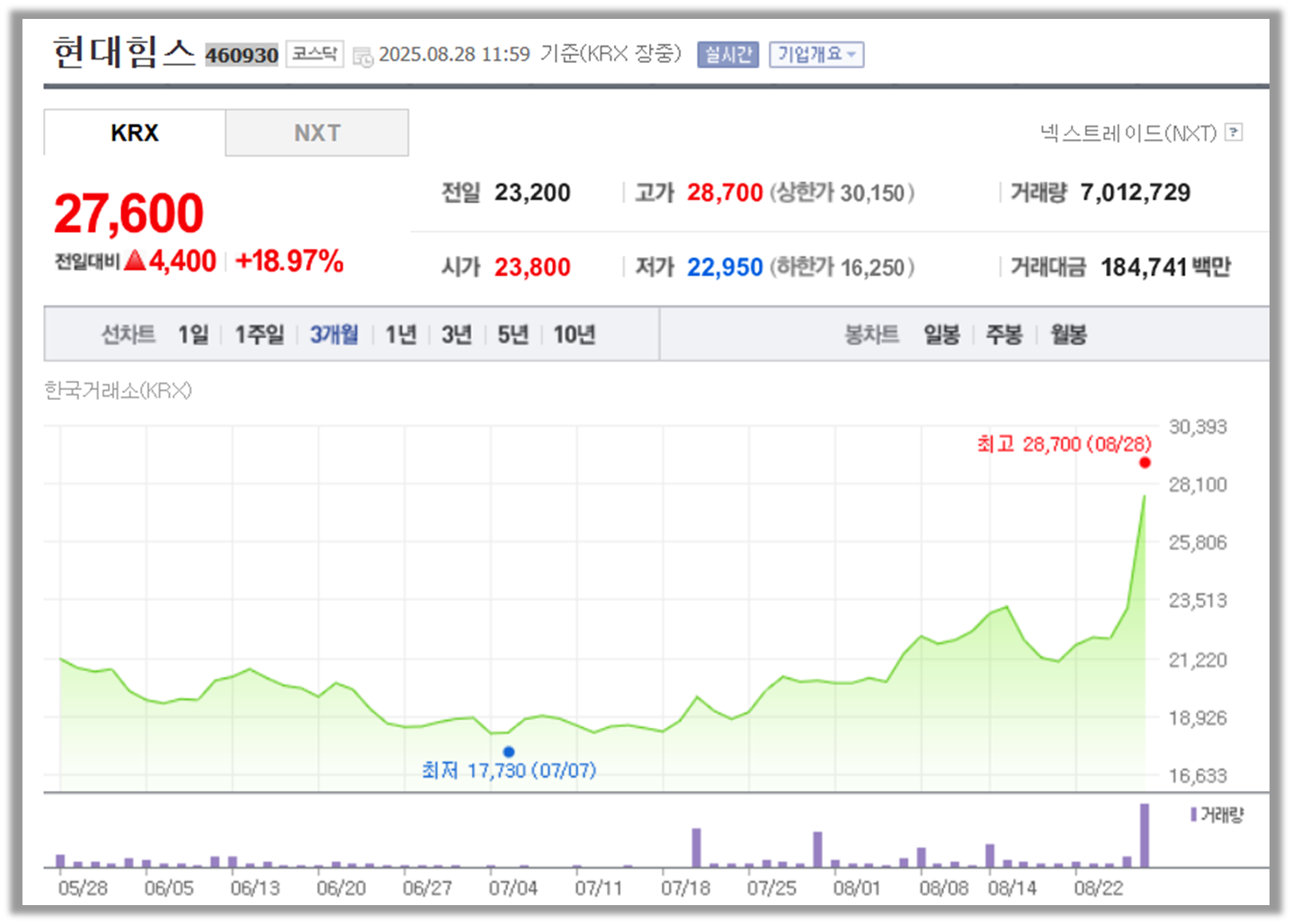Viewport: 1292px width, 924px height.
Task: Click the 한국거래소(KRX) chart caption
Action: 118,390
